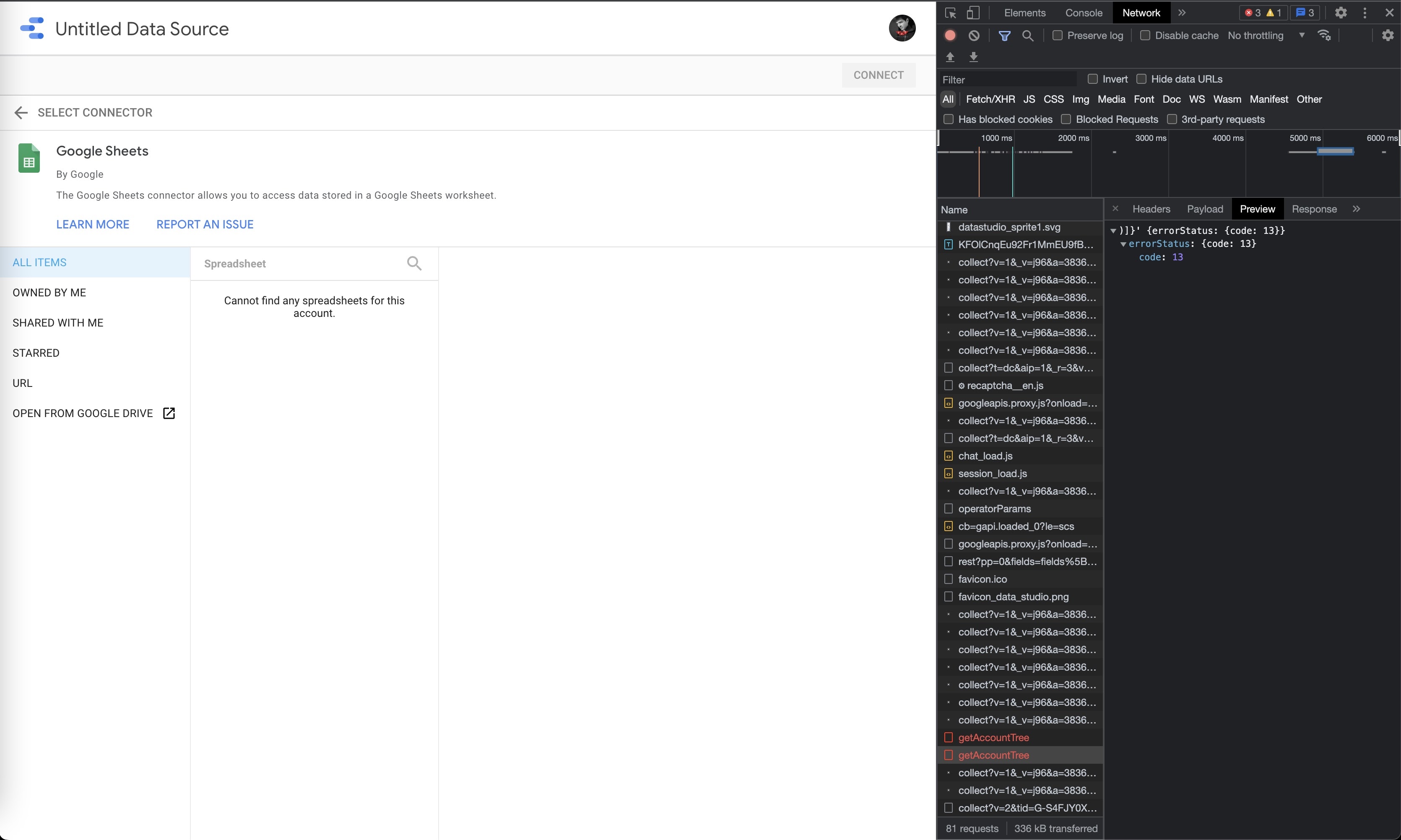Select the STARRED category

point(95,353)
